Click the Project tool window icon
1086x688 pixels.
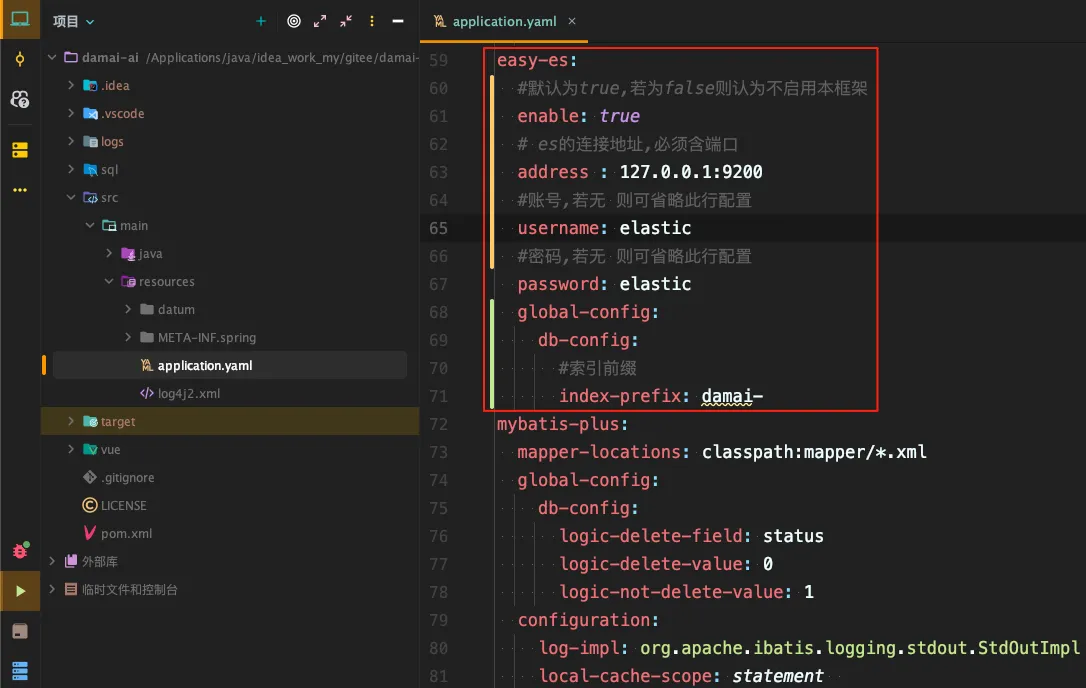[20, 20]
